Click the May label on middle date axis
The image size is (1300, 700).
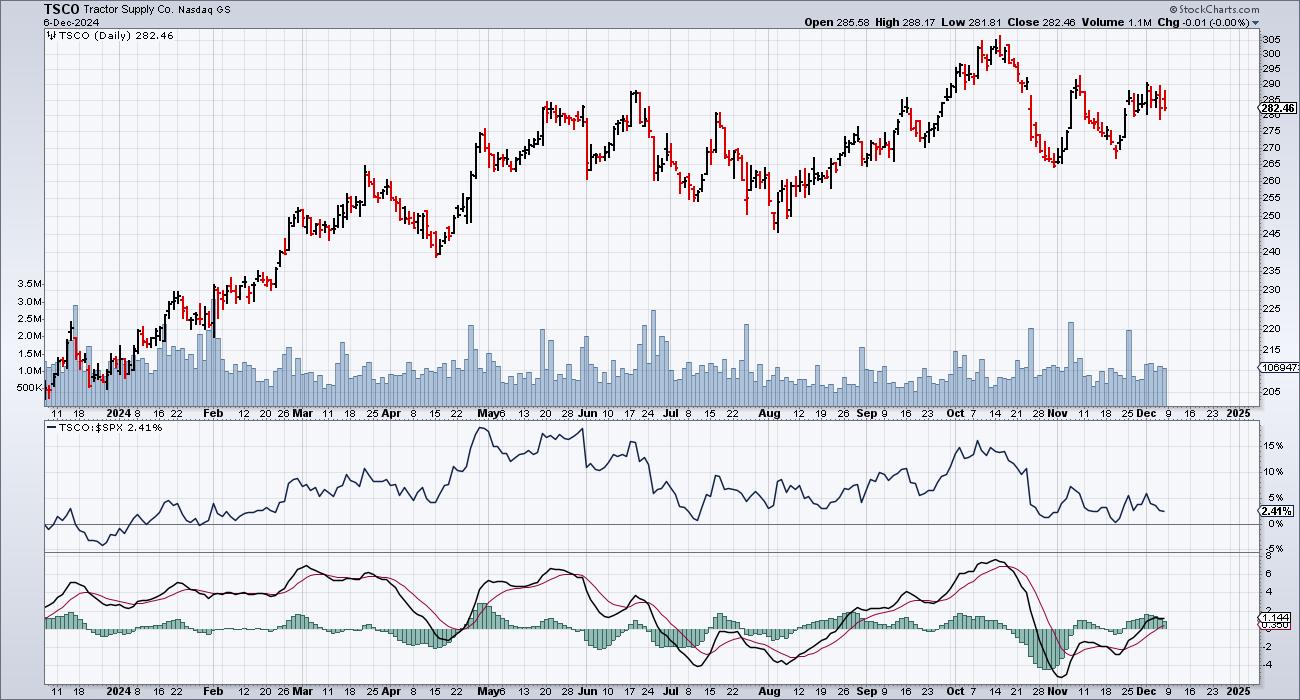pyautogui.click(x=486, y=412)
